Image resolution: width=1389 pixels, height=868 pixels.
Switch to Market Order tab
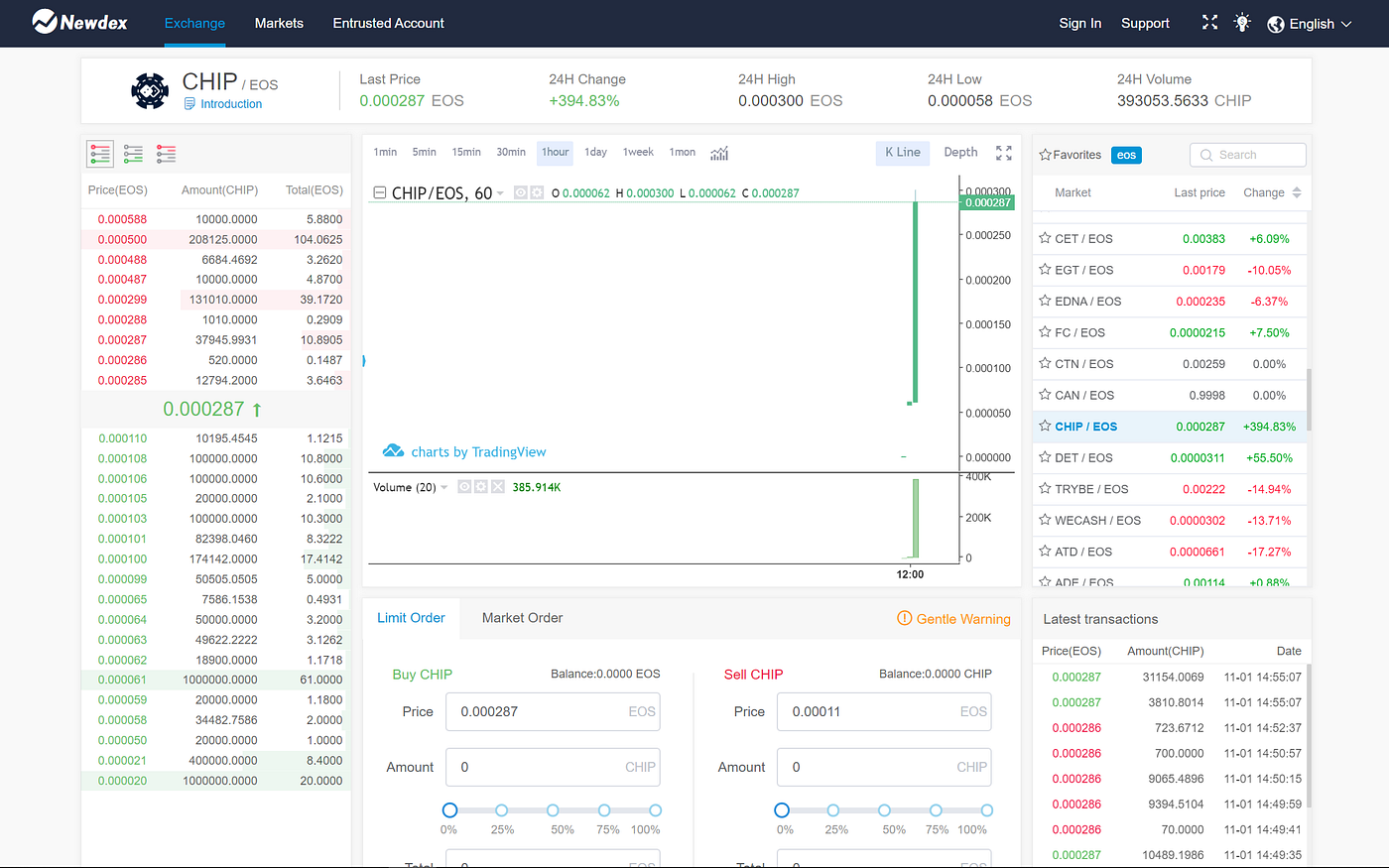pyautogui.click(x=522, y=618)
